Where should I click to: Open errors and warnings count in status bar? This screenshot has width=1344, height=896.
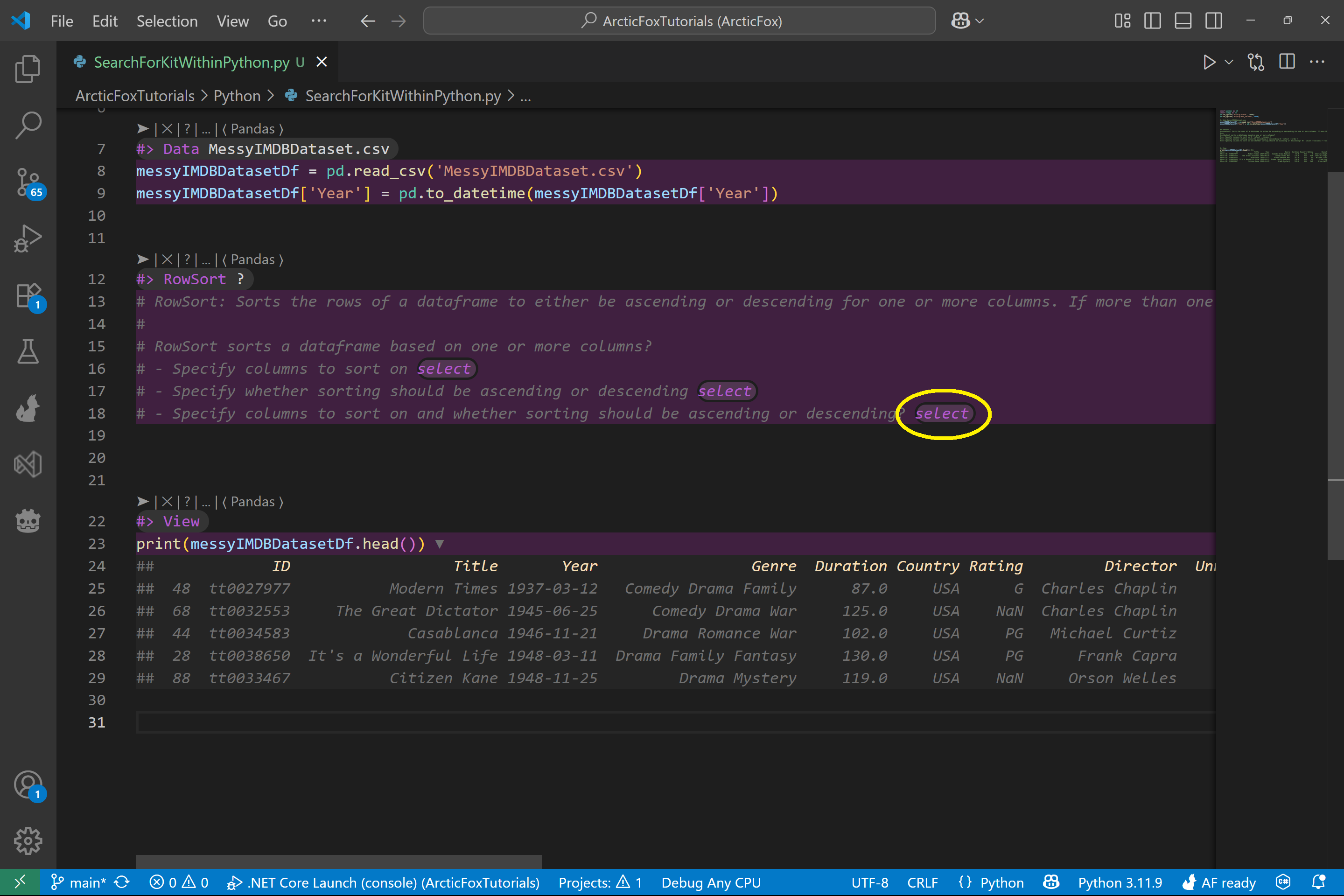point(179,883)
